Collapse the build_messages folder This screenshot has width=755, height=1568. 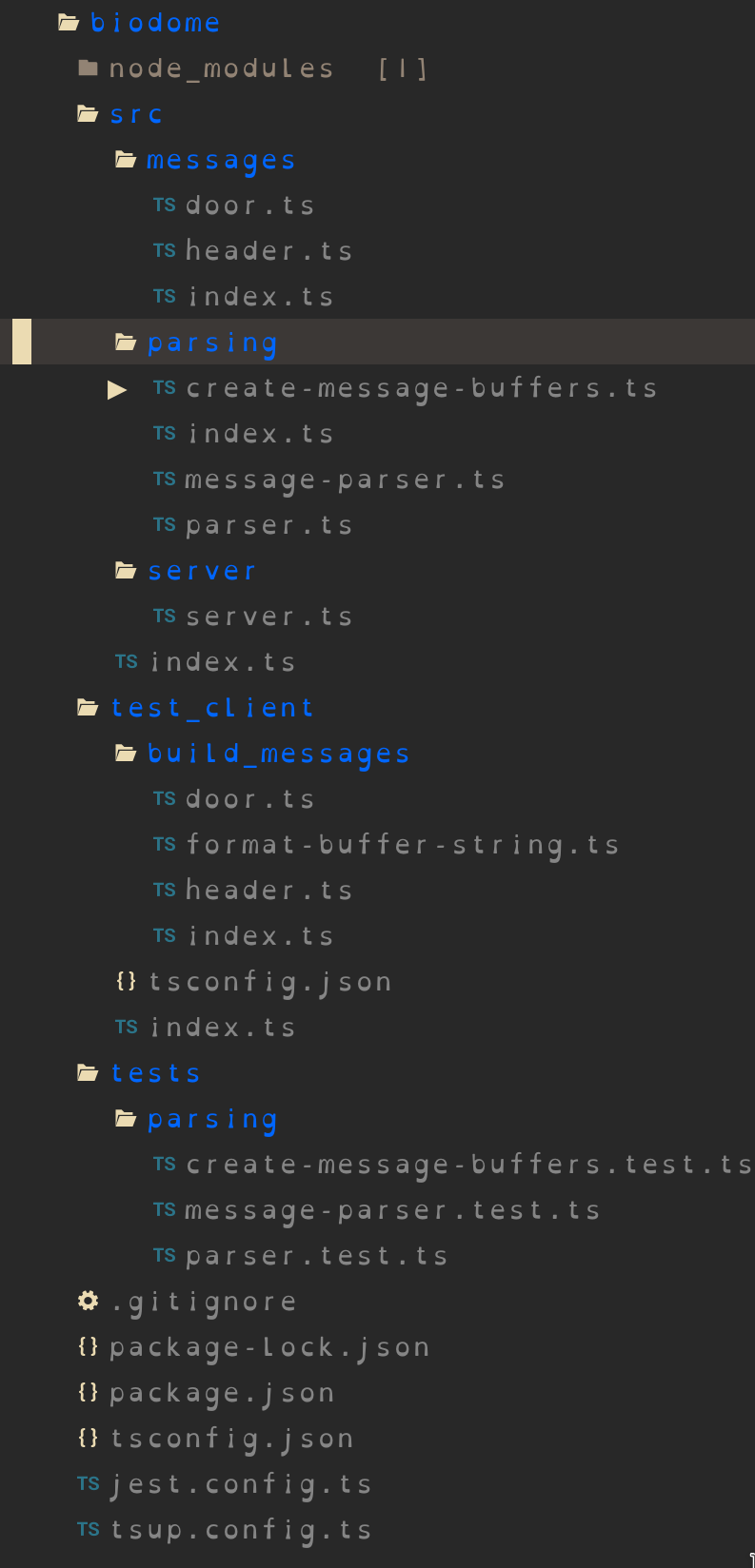click(278, 753)
